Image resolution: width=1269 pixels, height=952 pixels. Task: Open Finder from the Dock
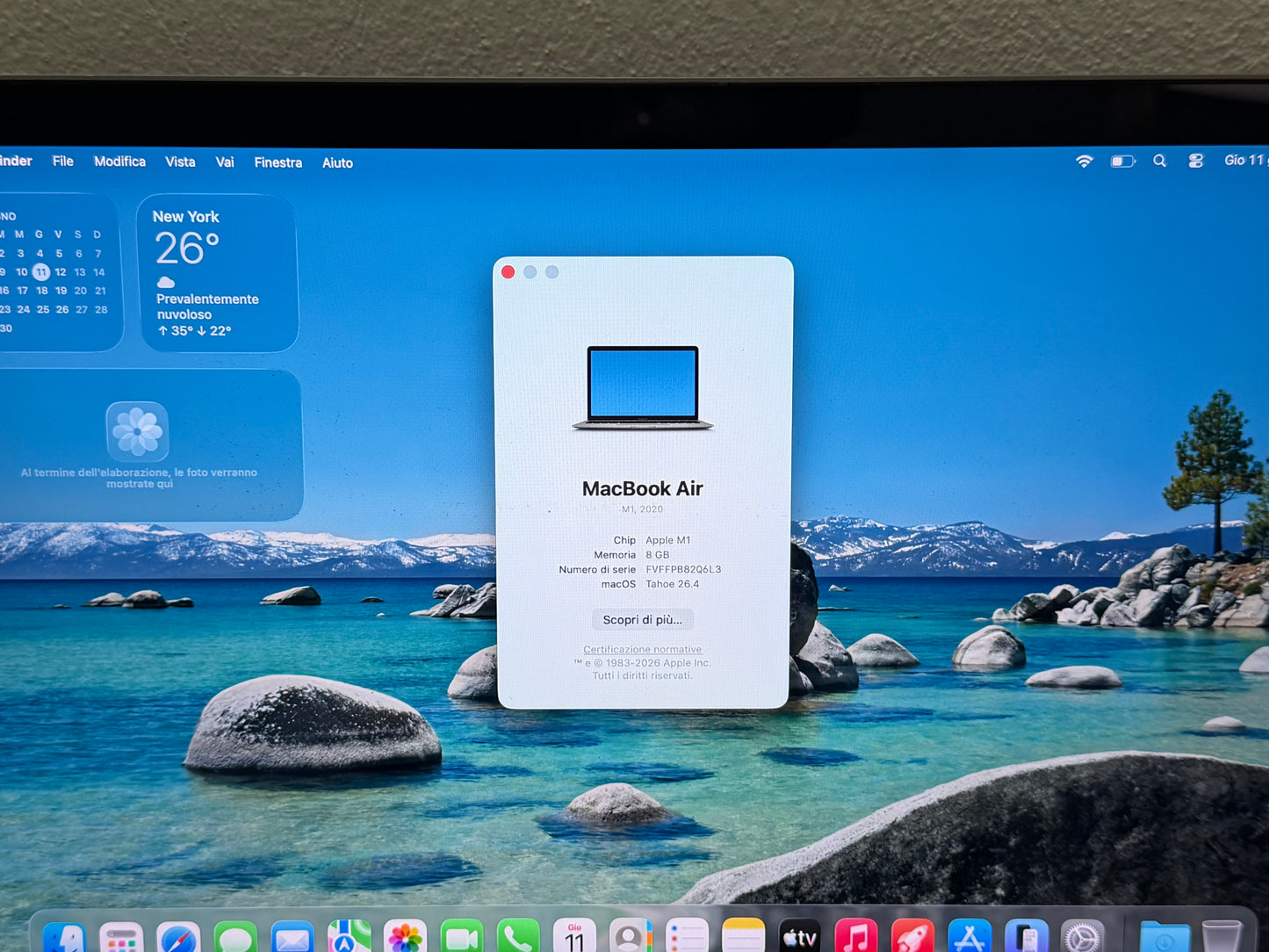pyautogui.click(x=65, y=938)
